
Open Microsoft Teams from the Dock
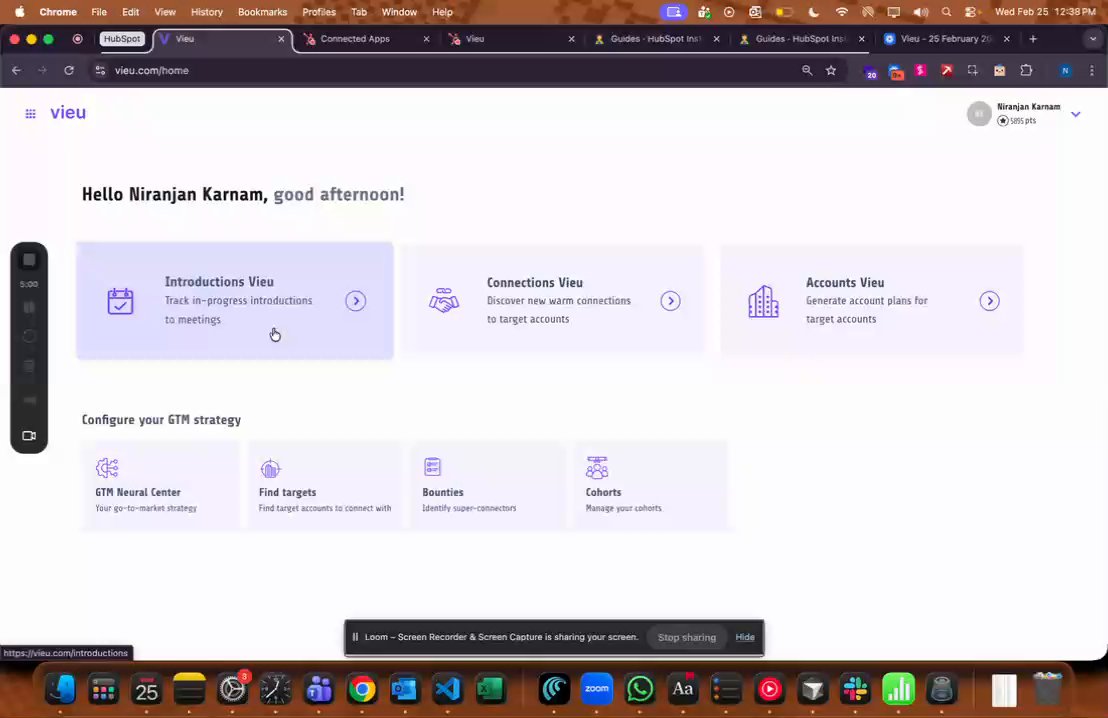point(319,689)
